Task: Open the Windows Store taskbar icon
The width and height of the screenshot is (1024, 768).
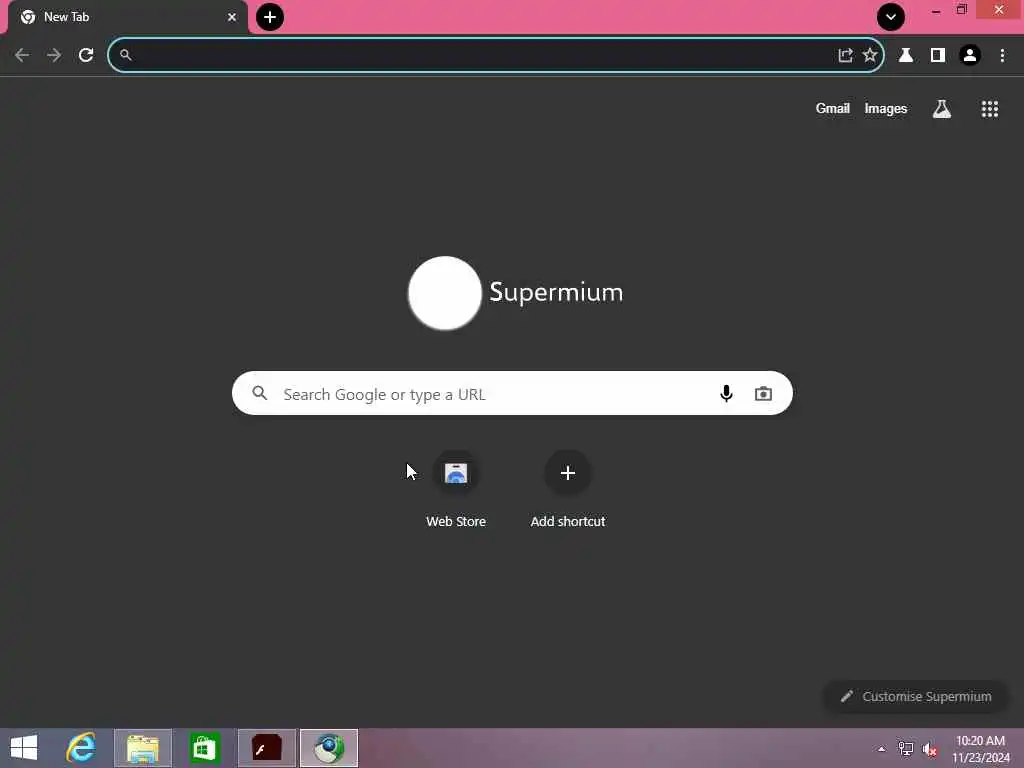Action: (x=204, y=748)
